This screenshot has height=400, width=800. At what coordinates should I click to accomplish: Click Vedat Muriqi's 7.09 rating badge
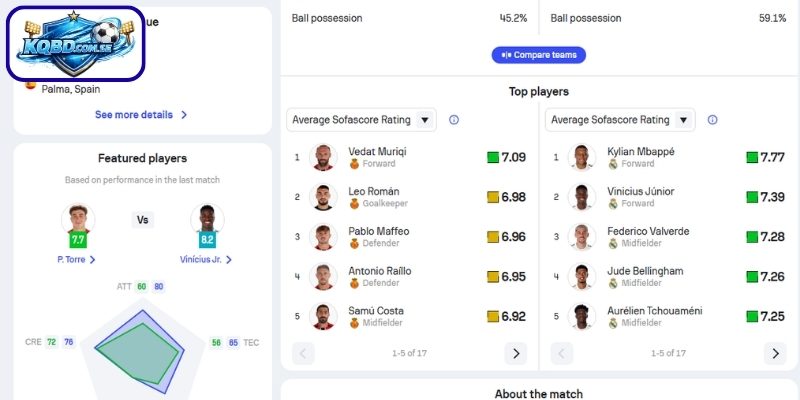tap(506, 157)
